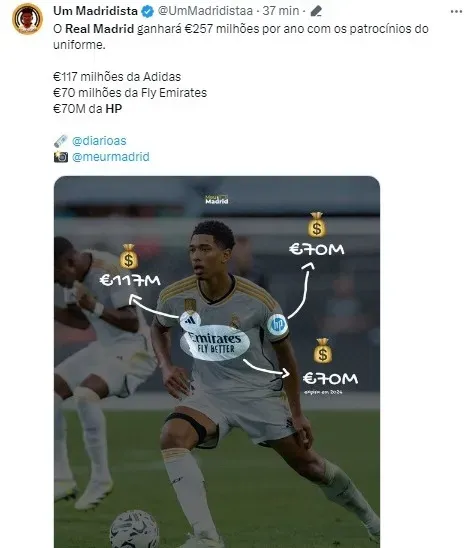Open the @meurmadrid mention link
The height and width of the screenshot is (548, 472).
point(110,157)
